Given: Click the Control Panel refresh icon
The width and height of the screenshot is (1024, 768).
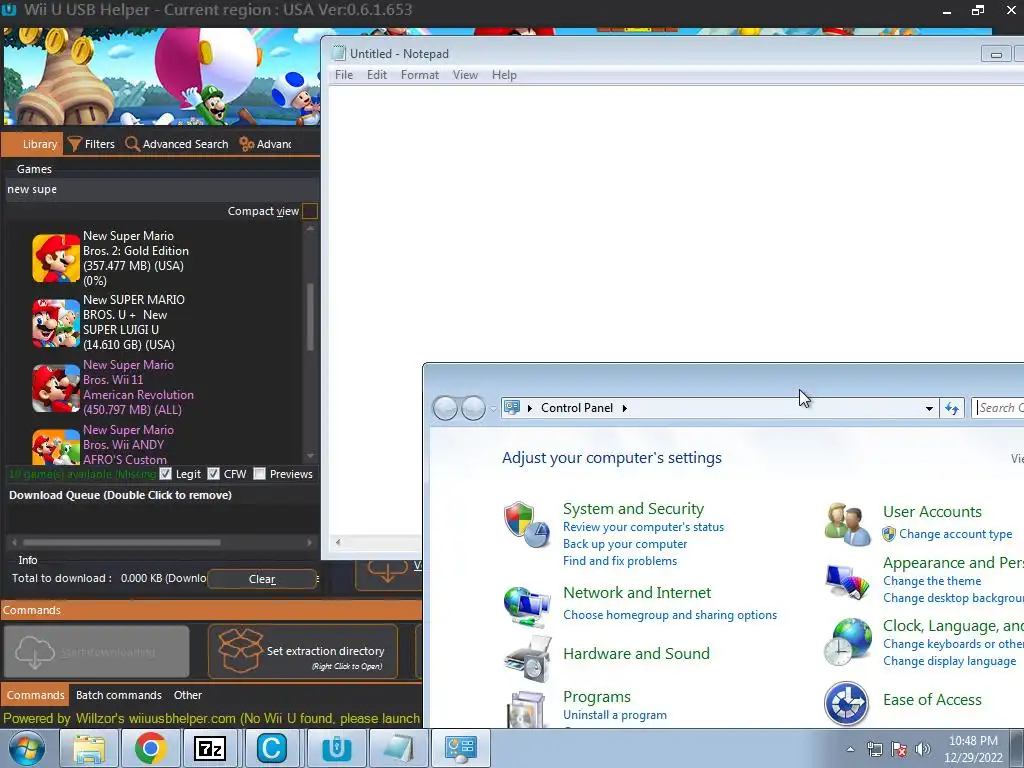Looking at the screenshot, I should tap(952, 408).
